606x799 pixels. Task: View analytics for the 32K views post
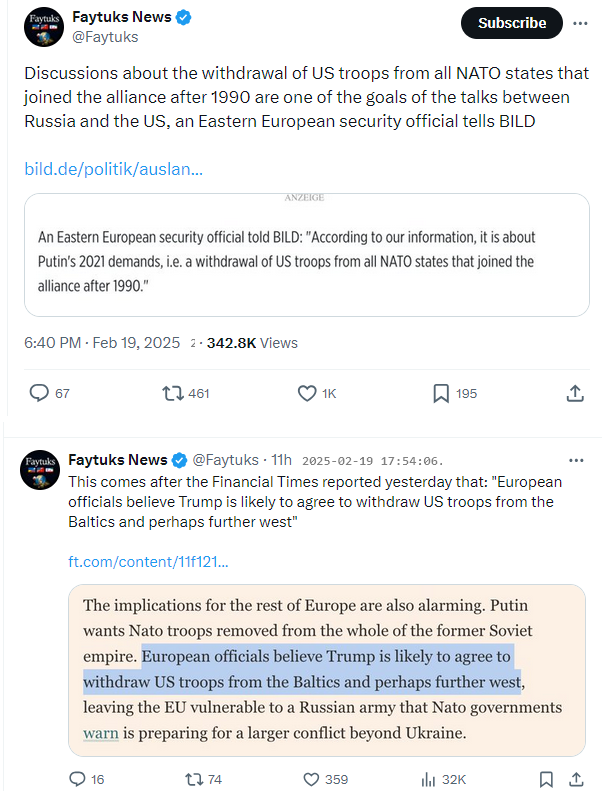pyautogui.click(x=431, y=779)
